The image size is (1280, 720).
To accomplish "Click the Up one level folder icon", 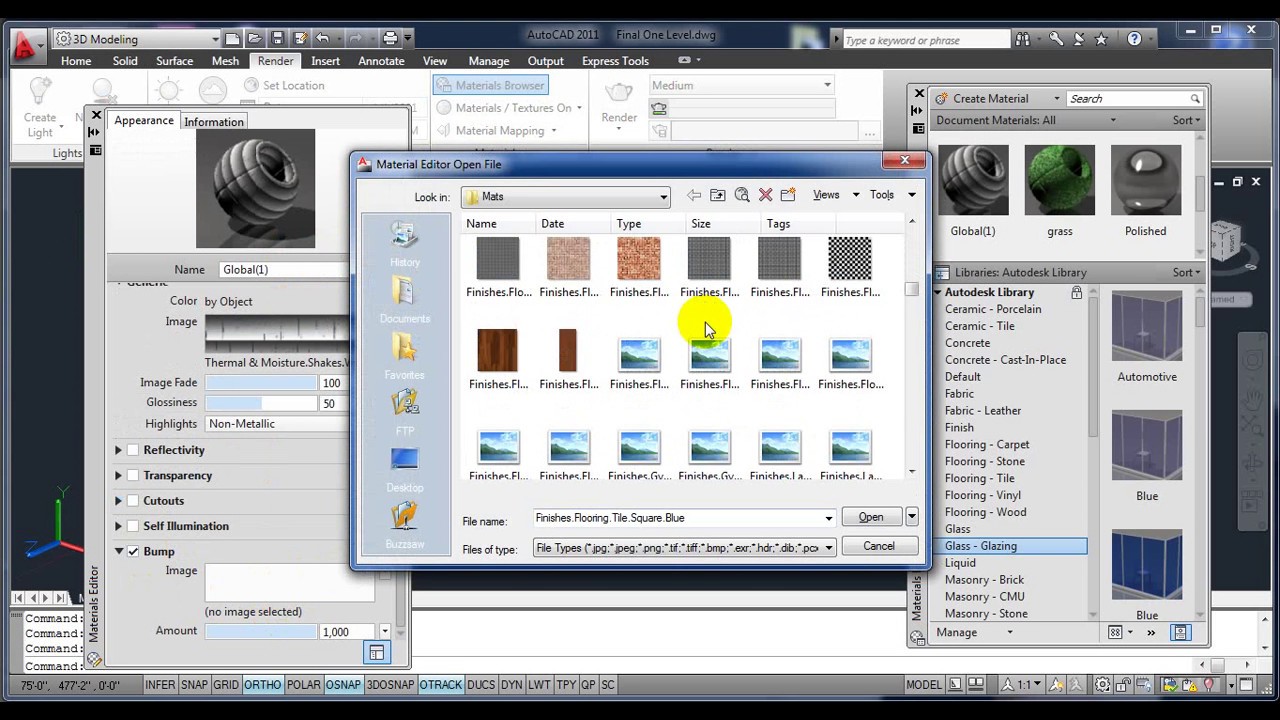I will [718, 195].
